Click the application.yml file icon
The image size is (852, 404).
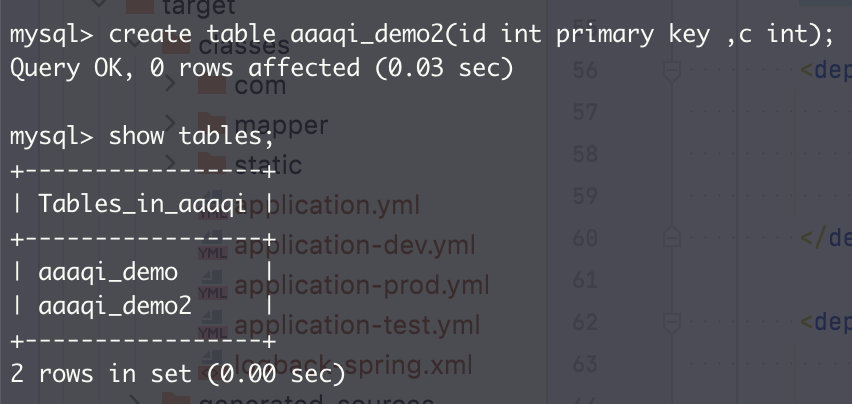212,205
